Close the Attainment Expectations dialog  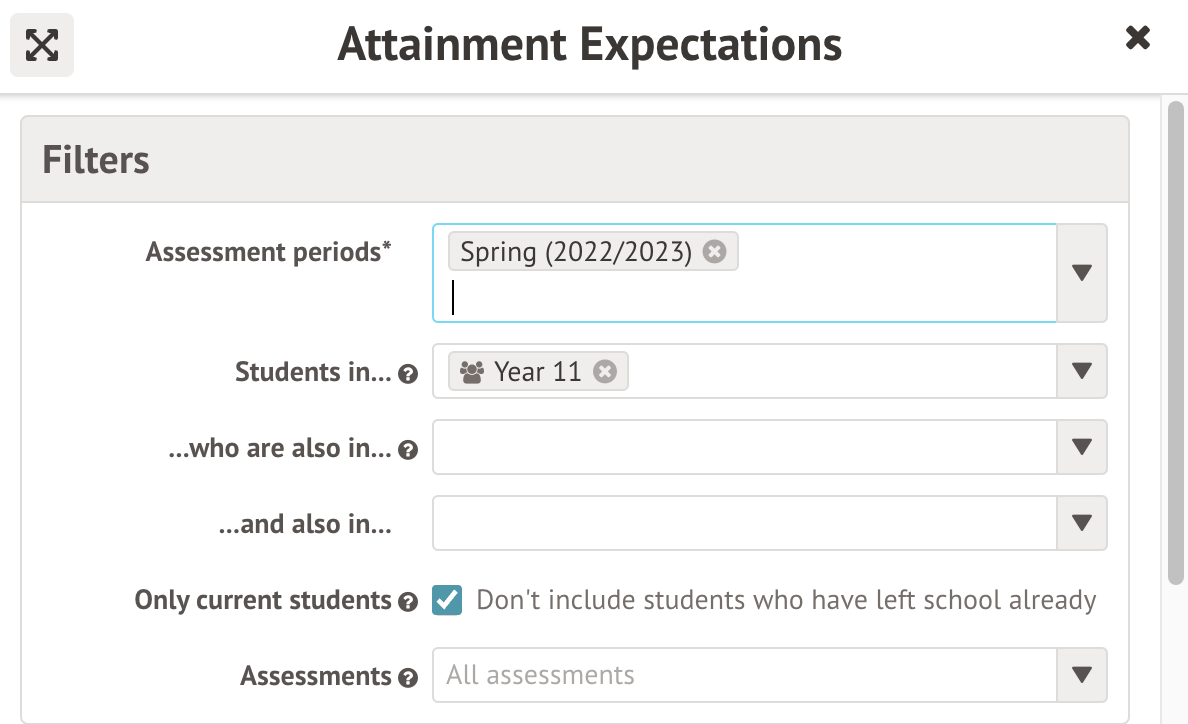pos(1137,38)
